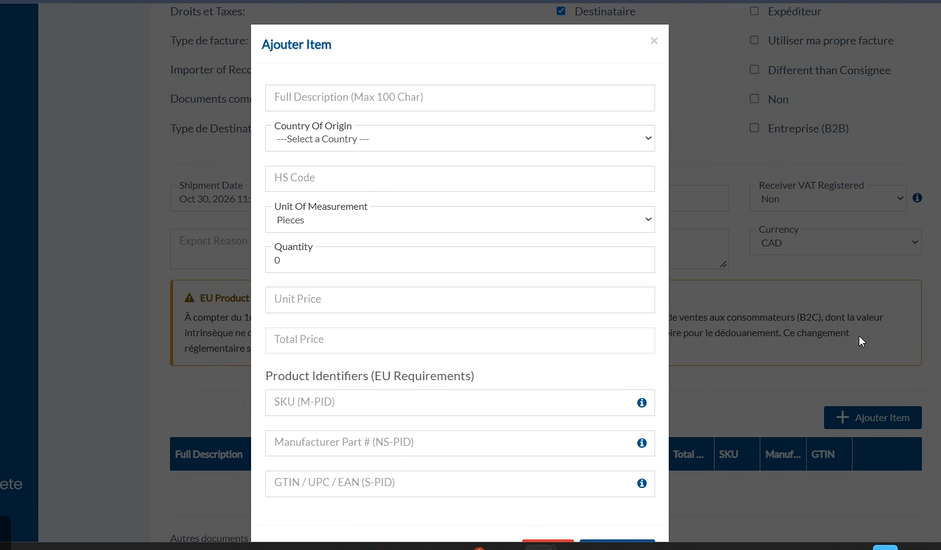Image resolution: width=941 pixels, height=550 pixels.
Task: Check Different than Consignee option
Action: [754, 70]
